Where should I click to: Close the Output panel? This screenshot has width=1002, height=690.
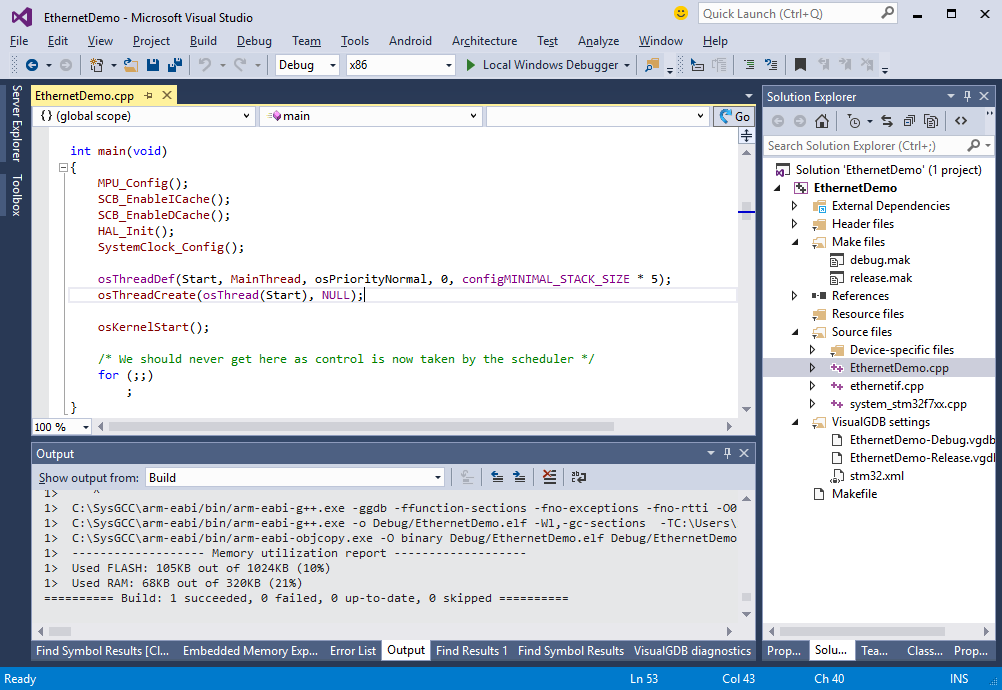click(744, 452)
